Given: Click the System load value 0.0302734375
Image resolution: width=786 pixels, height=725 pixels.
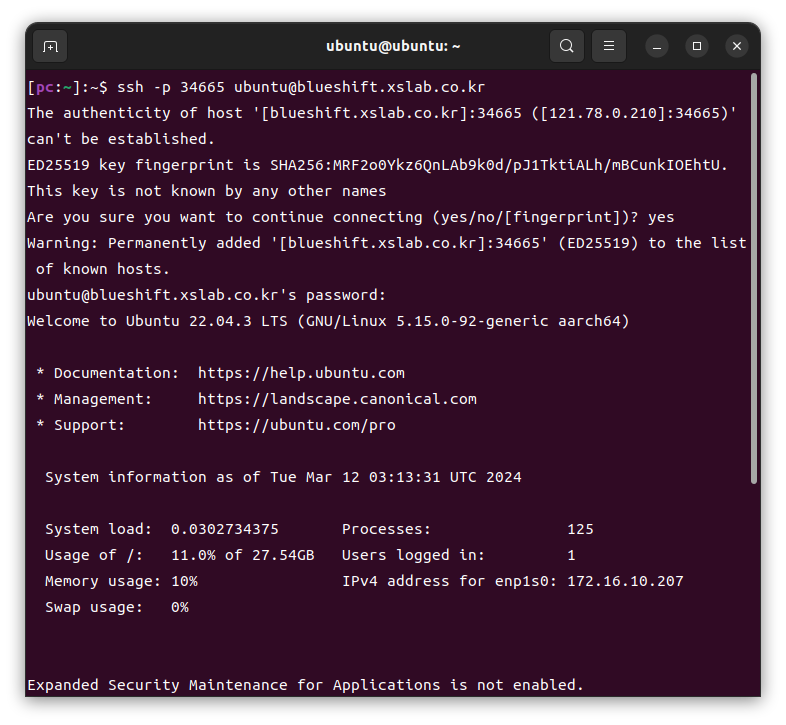Looking at the screenshot, I should point(225,529).
